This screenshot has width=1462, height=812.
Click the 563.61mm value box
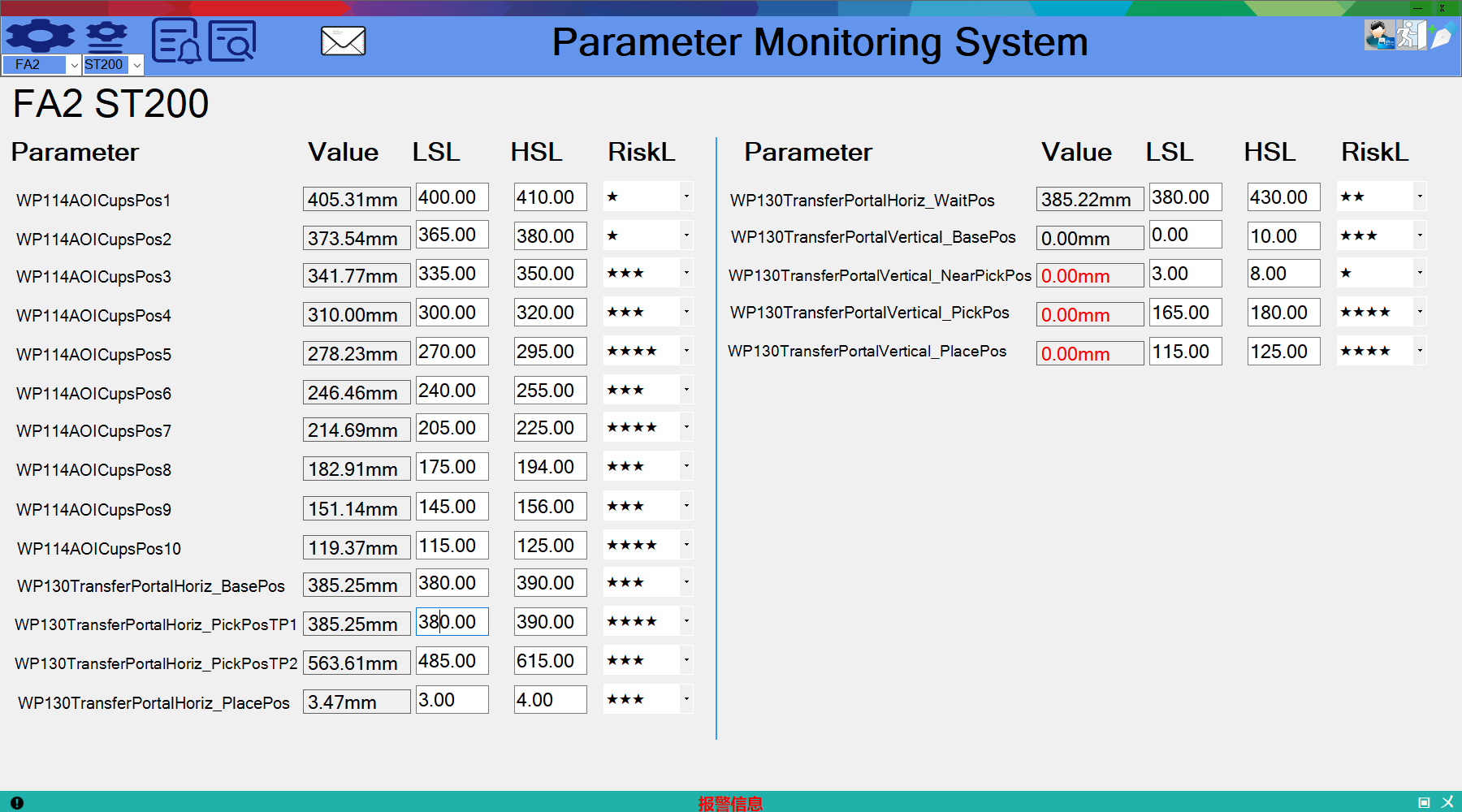click(357, 663)
